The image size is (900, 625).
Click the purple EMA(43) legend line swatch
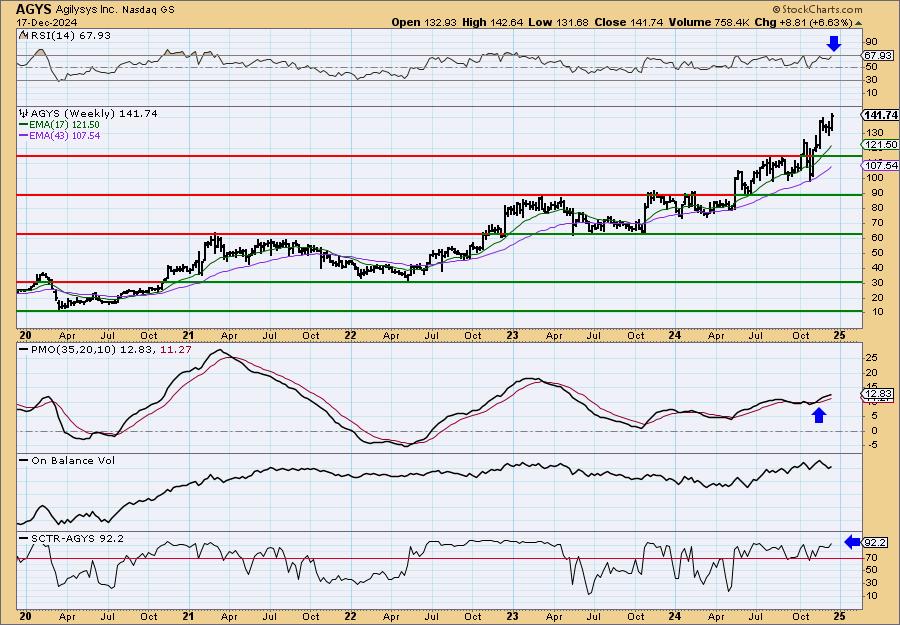pyautogui.click(x=23, y=135)
